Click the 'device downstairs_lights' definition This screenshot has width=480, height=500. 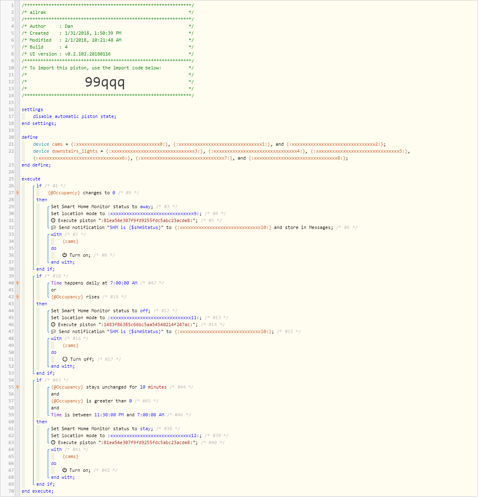tap(221, 155)
